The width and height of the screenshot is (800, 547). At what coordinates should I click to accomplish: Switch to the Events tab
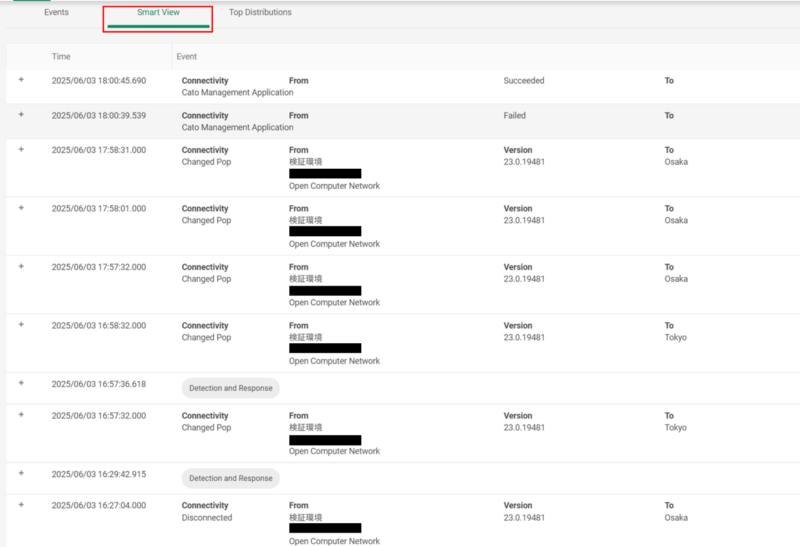coord(56,13)
